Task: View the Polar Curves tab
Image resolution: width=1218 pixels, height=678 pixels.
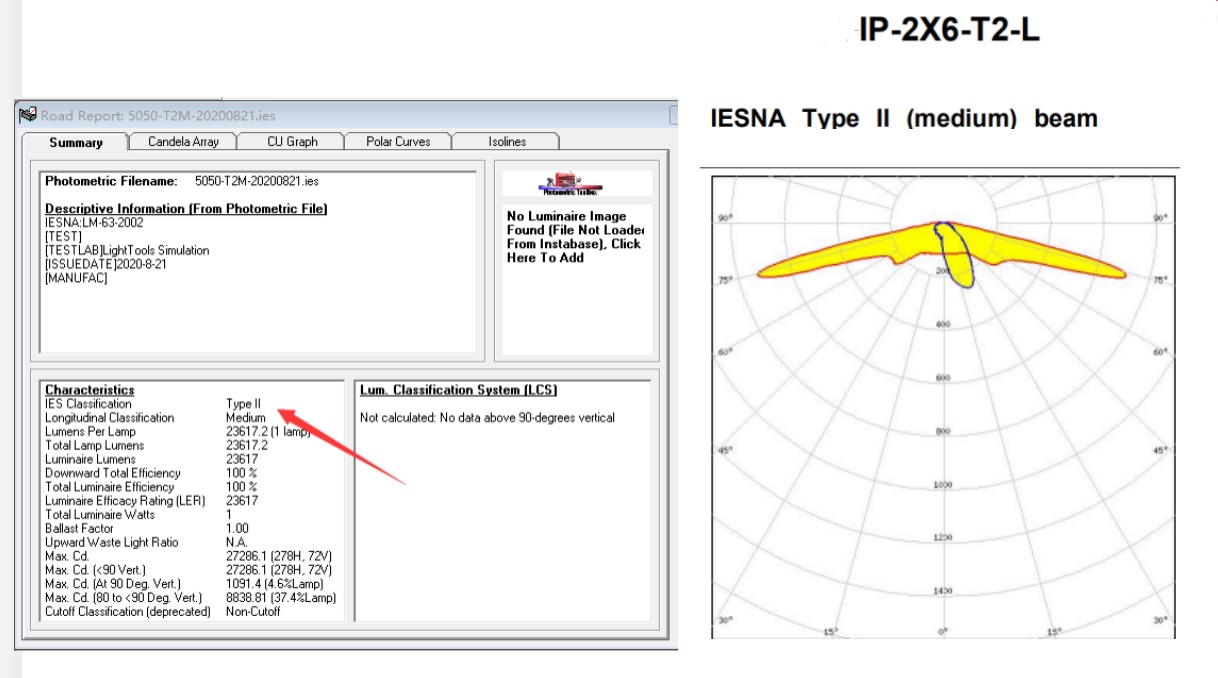Action: click(x=398, y=142)
